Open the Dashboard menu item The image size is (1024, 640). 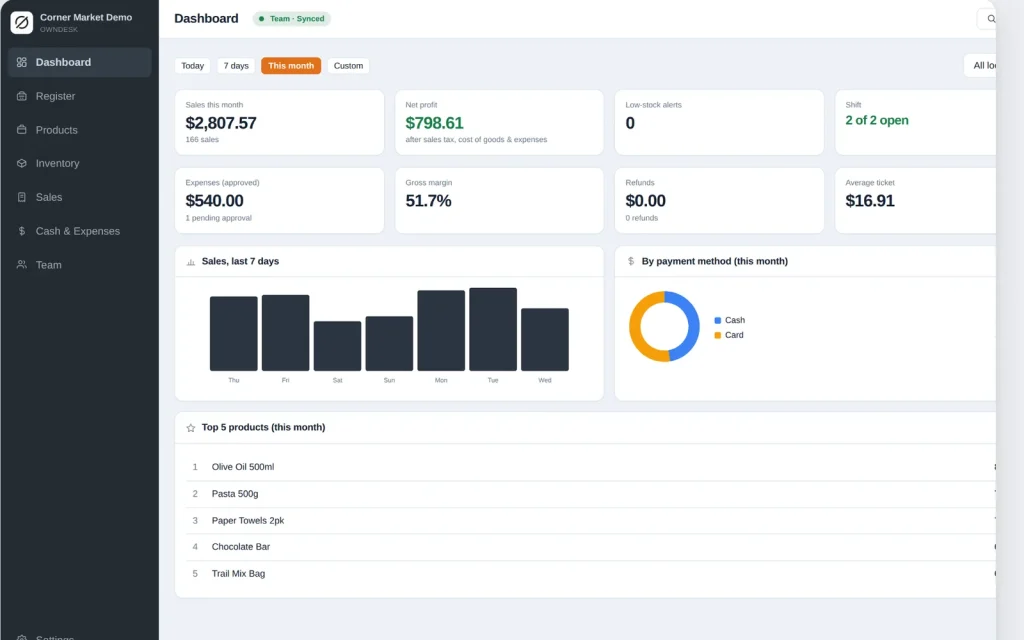(80, 62)
